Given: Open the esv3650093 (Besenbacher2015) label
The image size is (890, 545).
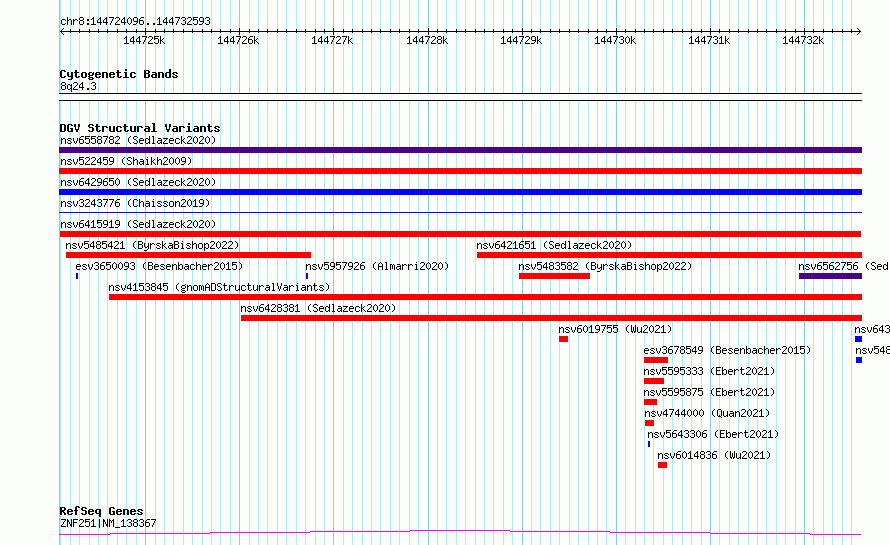Looking at the screenshot, I should (159, 266).
